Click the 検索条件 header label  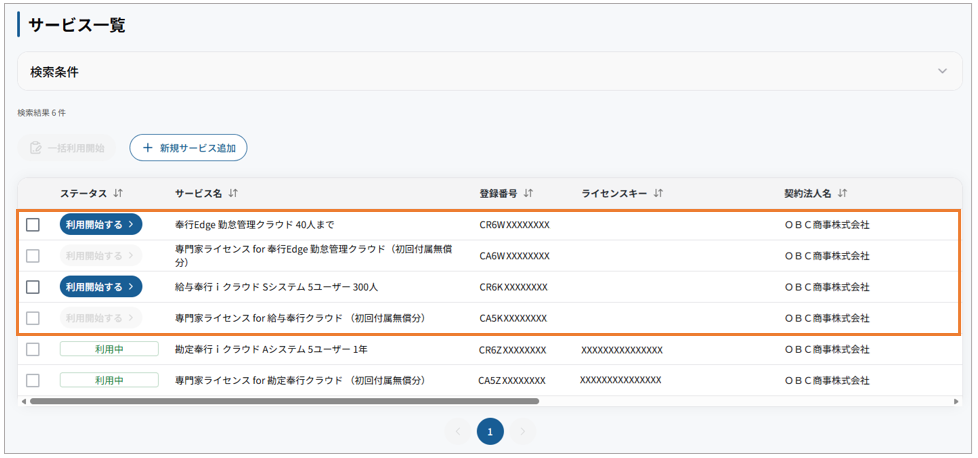(54, 72)
